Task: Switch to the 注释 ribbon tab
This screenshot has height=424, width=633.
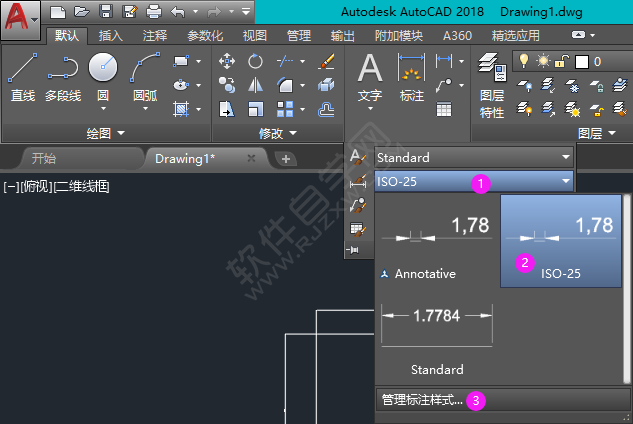Action: 155,36
